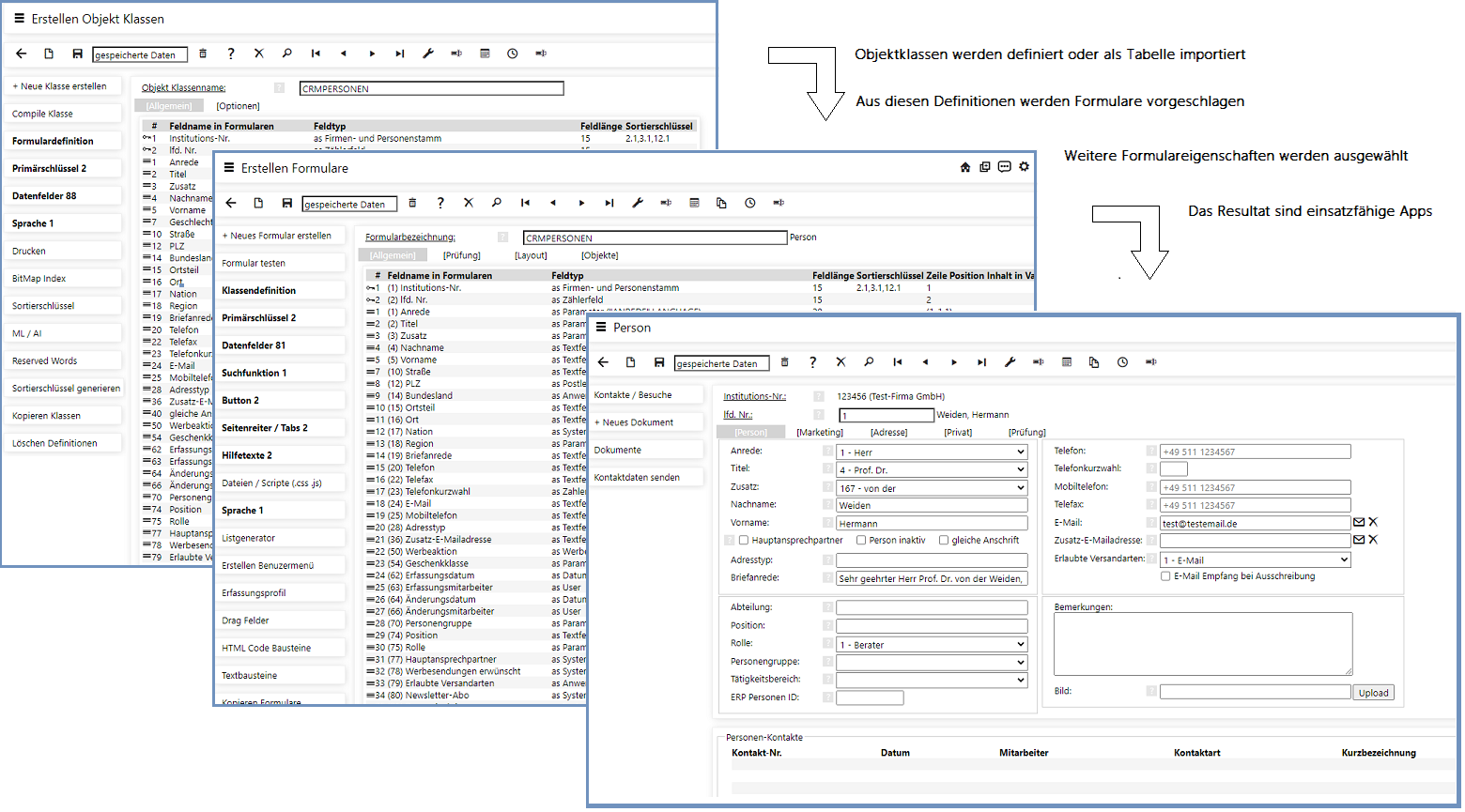Open [Privat] tab in Person form
Viewport: 1465px width, 812px height.
[x=958, y=433]
